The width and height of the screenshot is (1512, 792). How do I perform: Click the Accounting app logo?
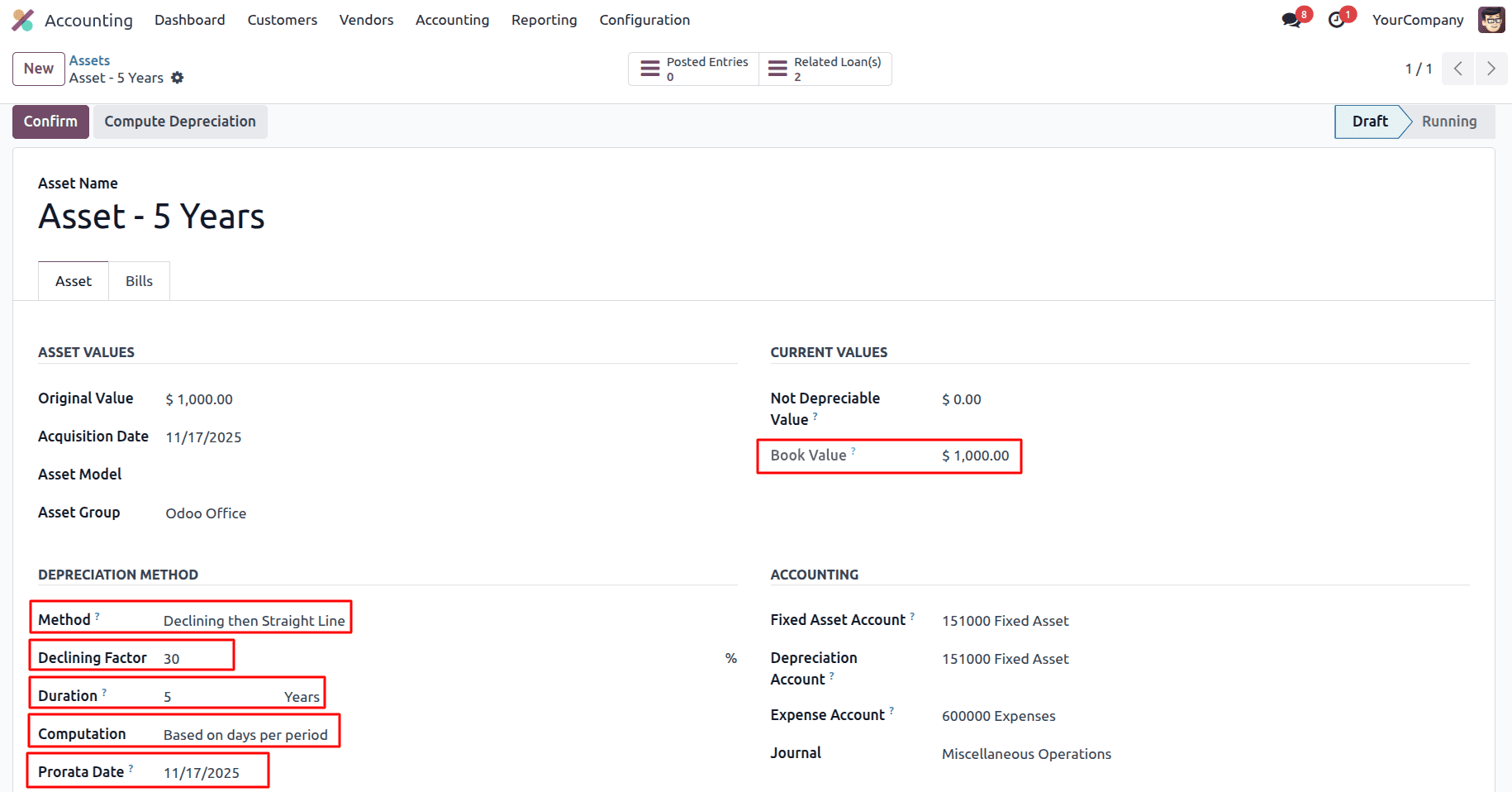(22, 19)
